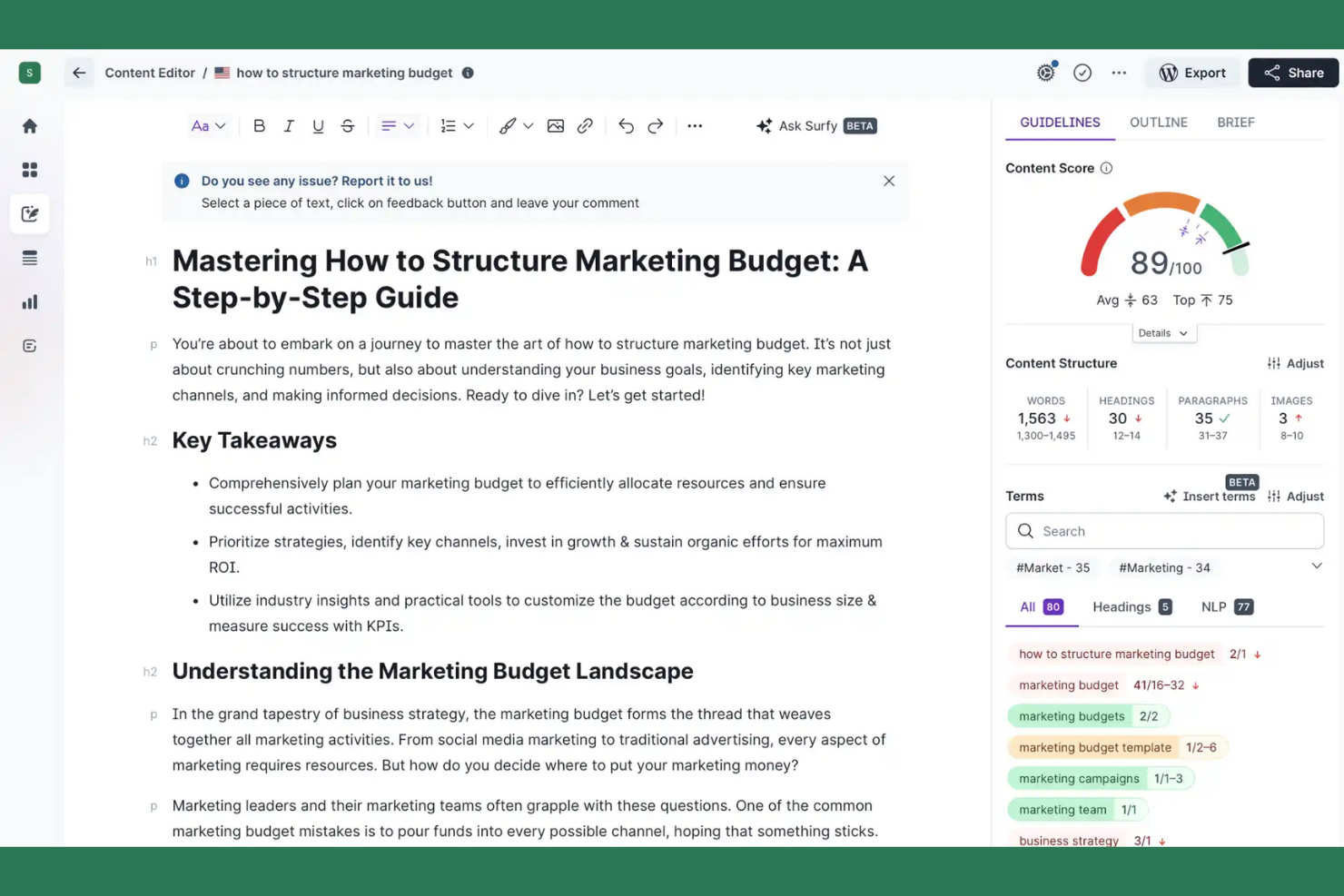The image size is (1344, 896).
Task: Expand the hashtag list chevron
Action: 1317,566
